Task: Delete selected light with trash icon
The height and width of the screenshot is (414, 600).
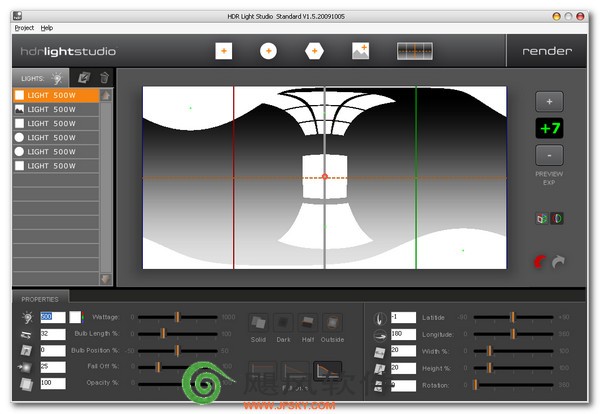Action: coord(104,78)
